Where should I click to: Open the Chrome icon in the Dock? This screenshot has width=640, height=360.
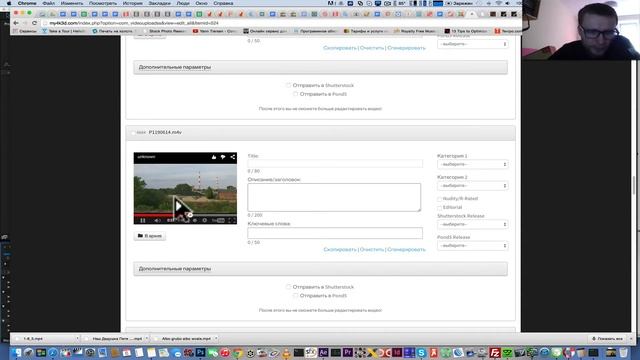[x=238, y=353]
